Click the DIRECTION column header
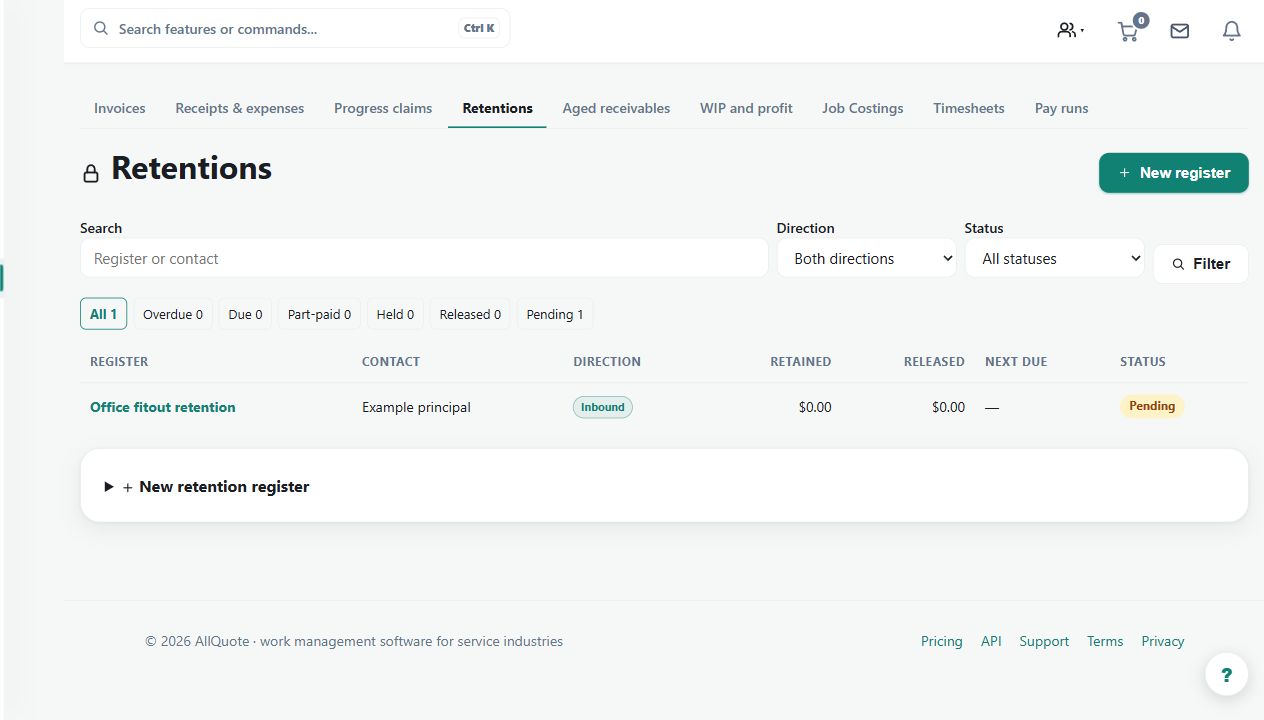Viewport: 1264px width, 720px height. tap(607, 361)
